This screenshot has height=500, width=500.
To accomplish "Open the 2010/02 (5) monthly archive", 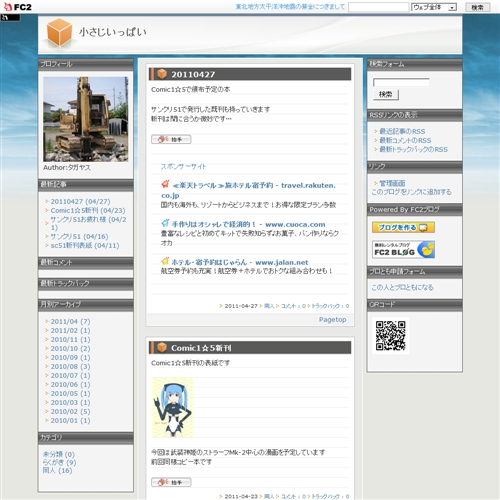I will [70, 411].
